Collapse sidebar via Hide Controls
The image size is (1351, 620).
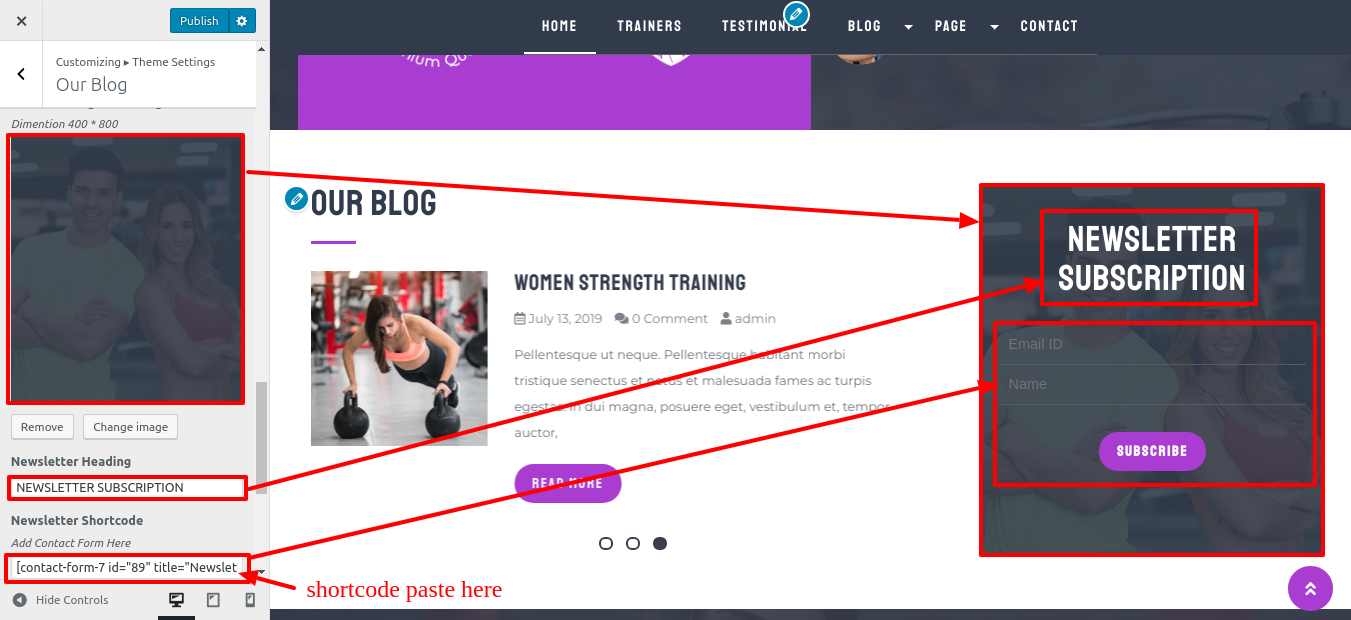(x=61, y=600)
